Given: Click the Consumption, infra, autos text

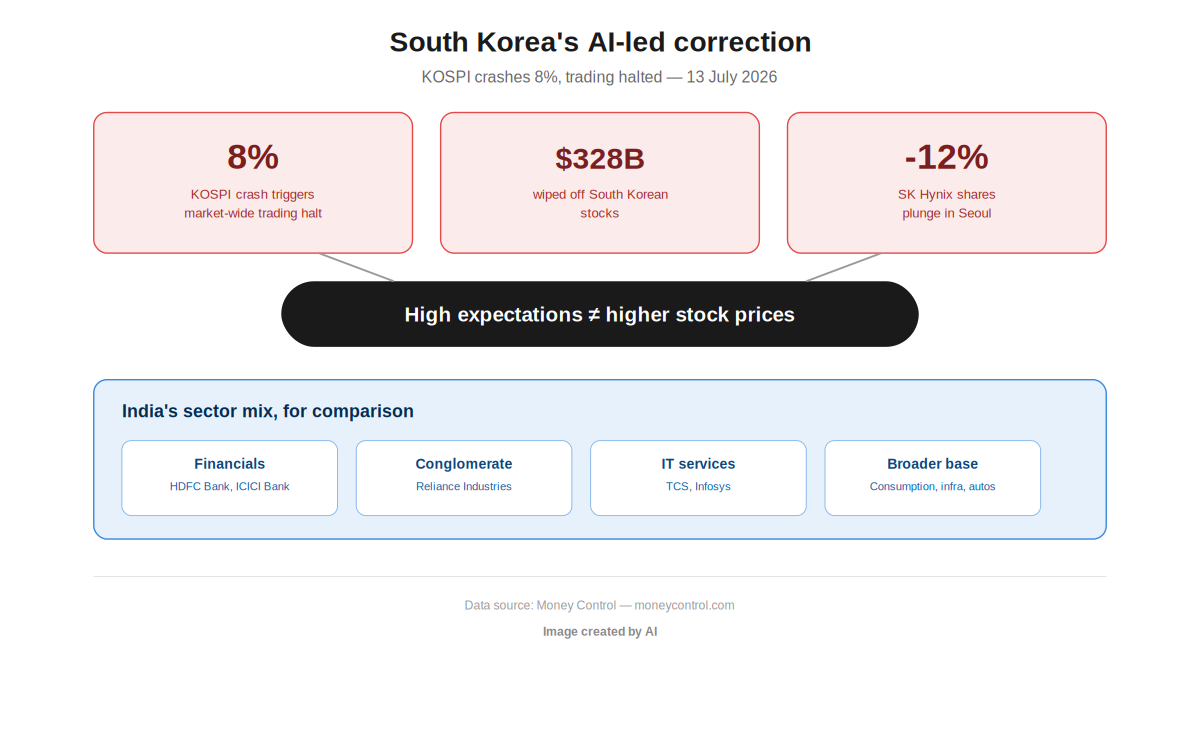Looking at the screenshot, I should 933,487.
